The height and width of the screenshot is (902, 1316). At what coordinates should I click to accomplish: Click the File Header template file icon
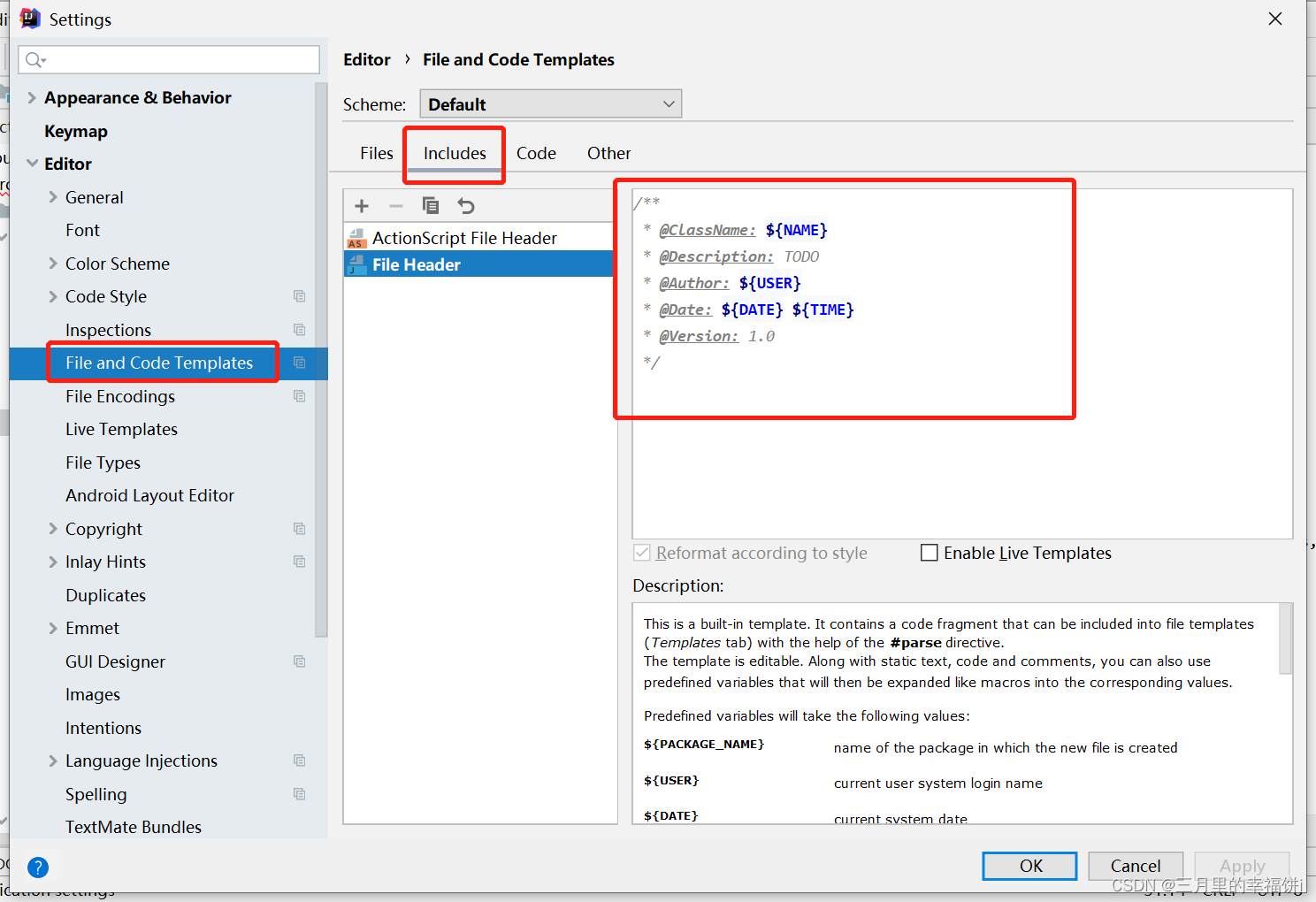tap(357, 264)
